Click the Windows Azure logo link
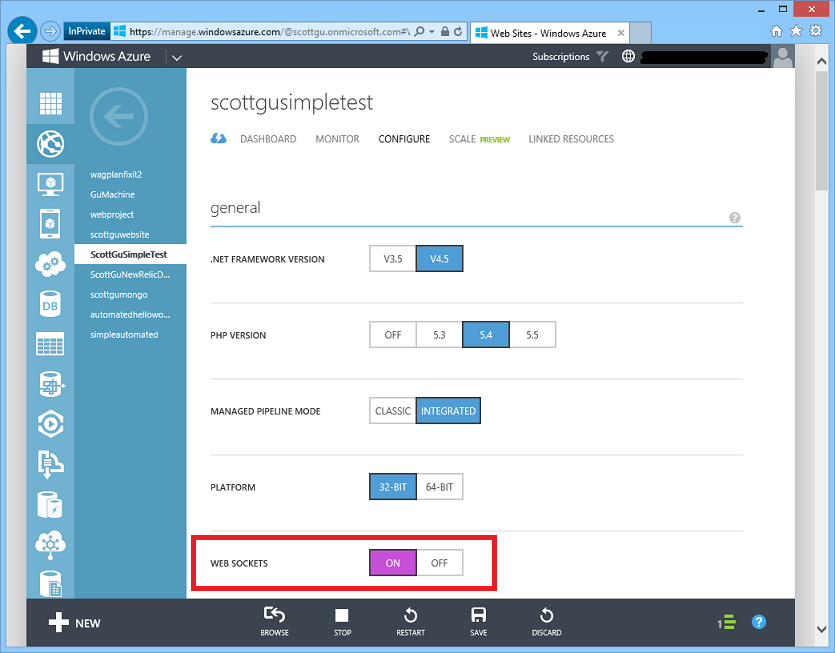This screenshot has width=835, height=653. 96,56
